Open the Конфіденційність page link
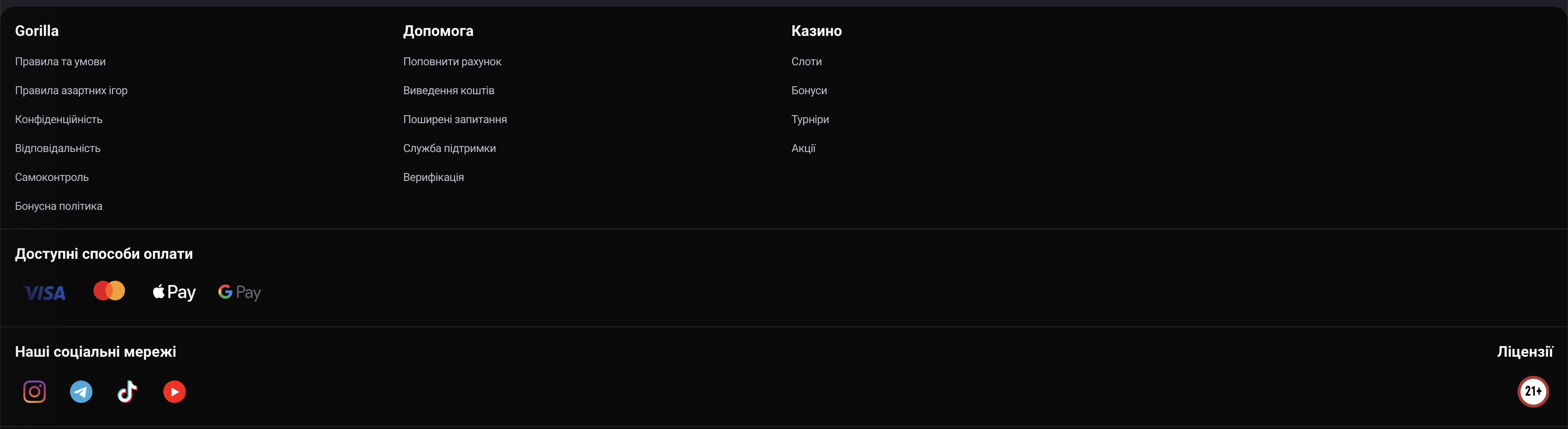The height and width of the screenshot is (429, 1568). click(58, 119)
